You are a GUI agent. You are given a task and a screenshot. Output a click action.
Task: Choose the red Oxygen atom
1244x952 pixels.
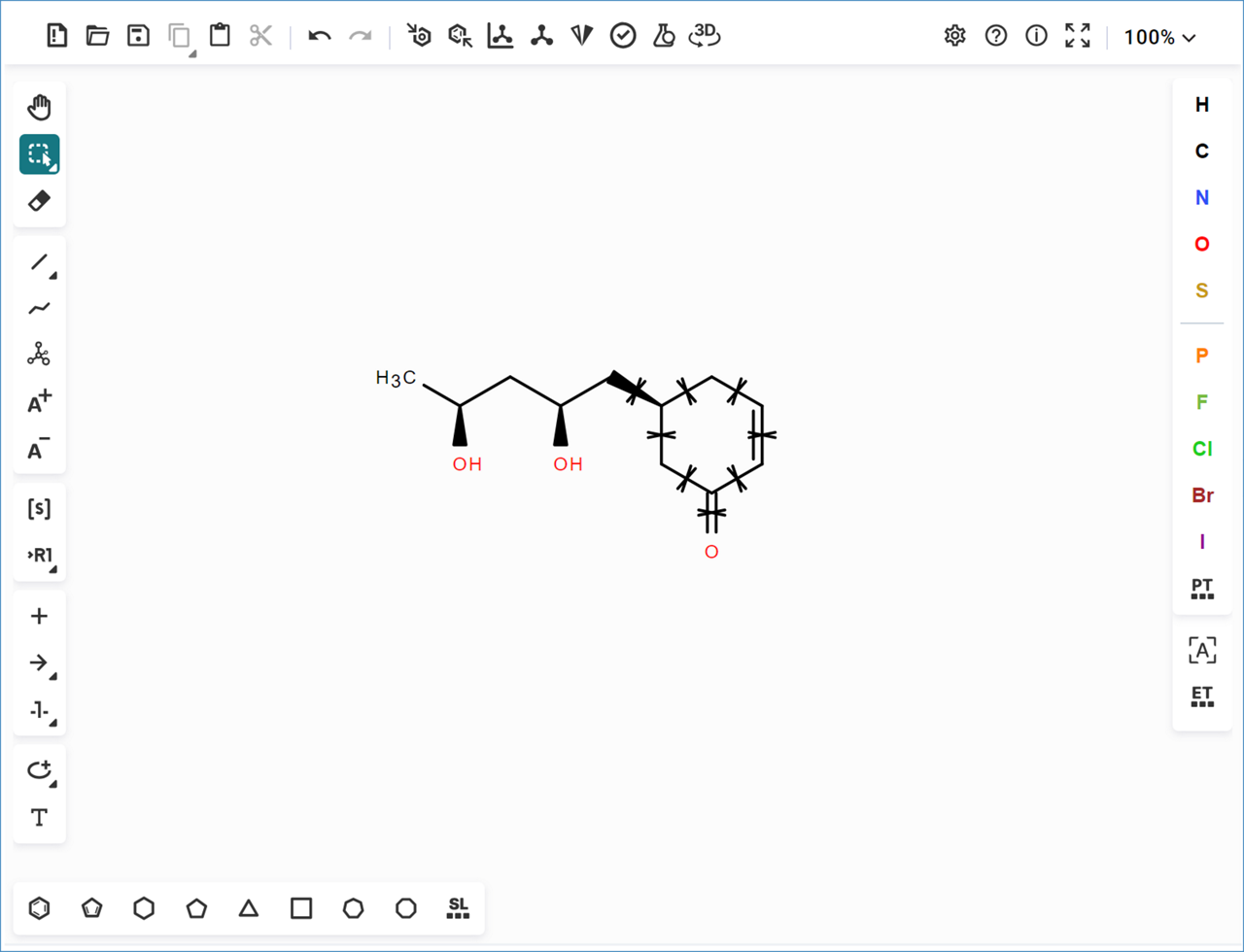(1202, 244)
